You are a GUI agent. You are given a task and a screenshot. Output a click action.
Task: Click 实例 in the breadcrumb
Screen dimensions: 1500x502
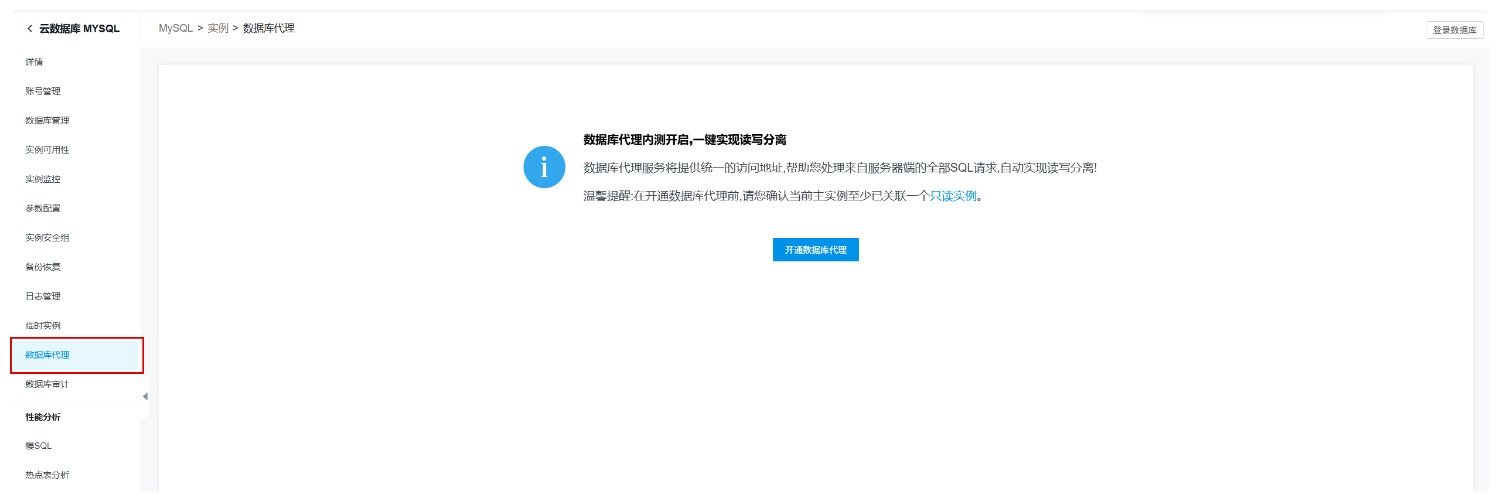tap(217, 28)
